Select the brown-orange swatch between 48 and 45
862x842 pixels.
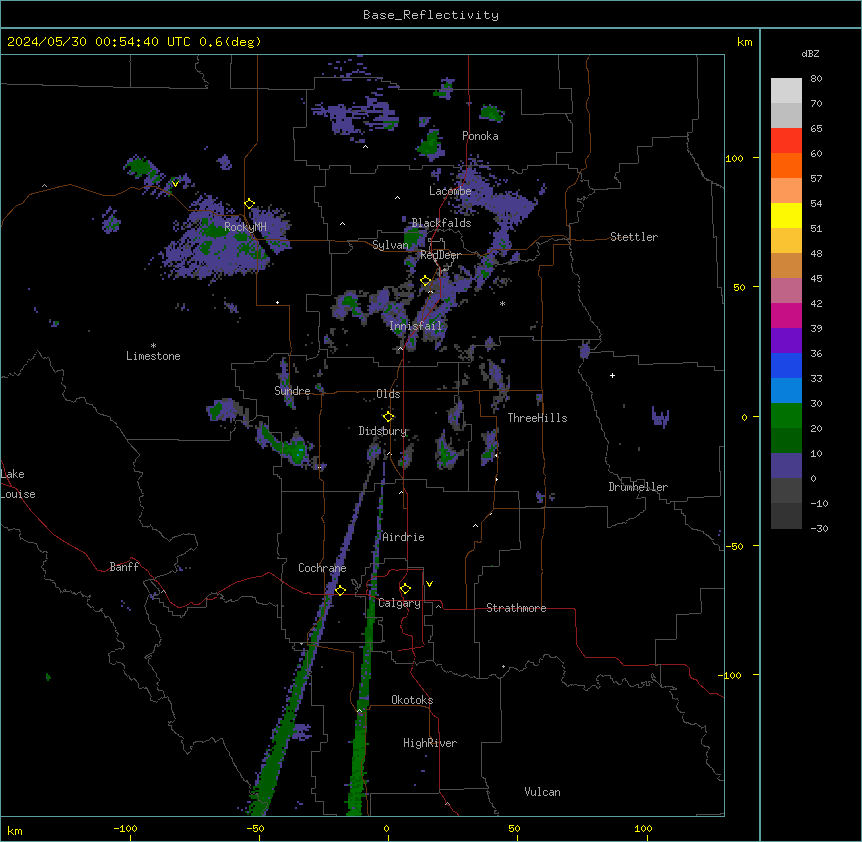tap(786, 265)
